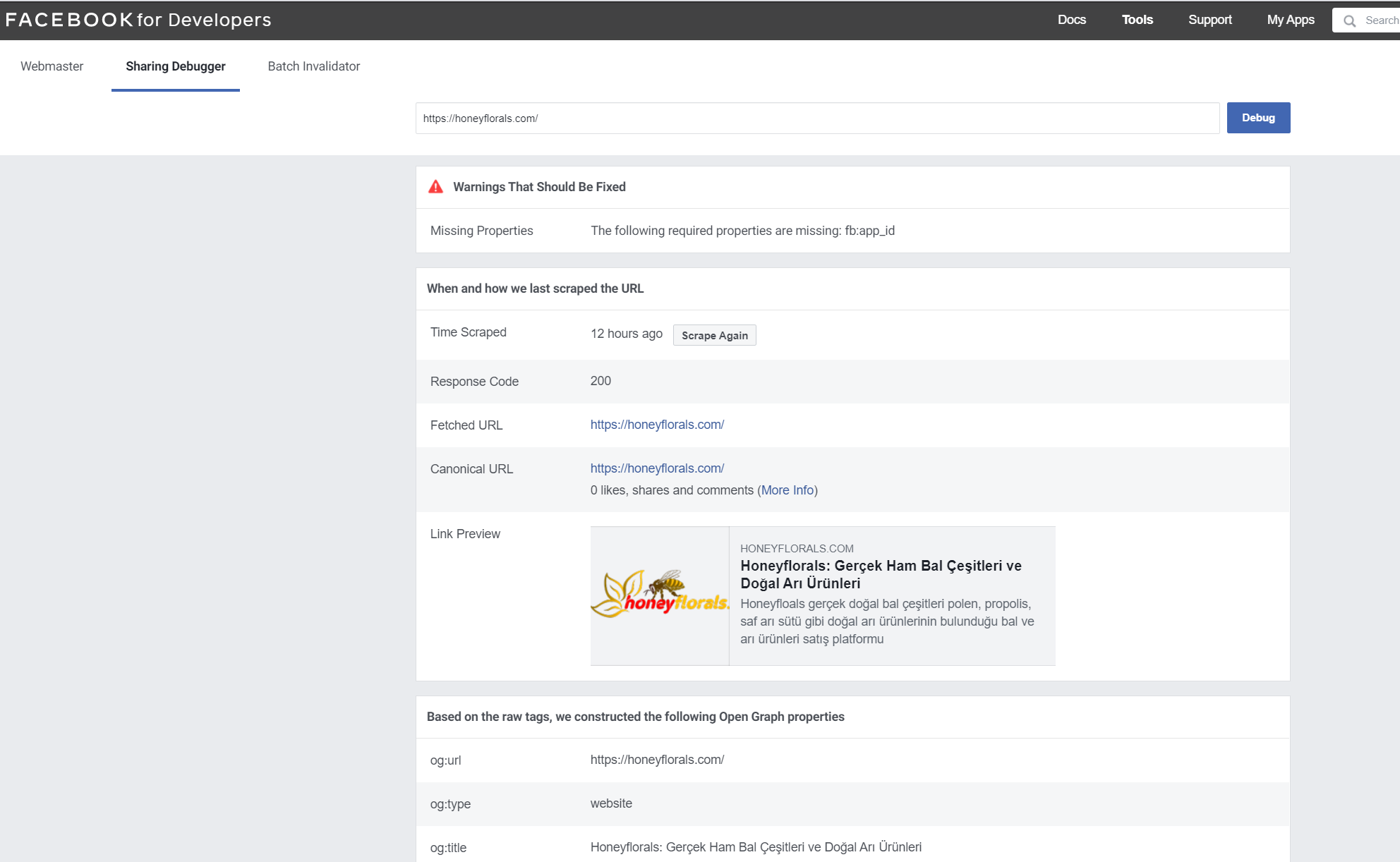This screenshot has height=862, width=1400.
Task: Open the Docs menu
Action: 1071,20
